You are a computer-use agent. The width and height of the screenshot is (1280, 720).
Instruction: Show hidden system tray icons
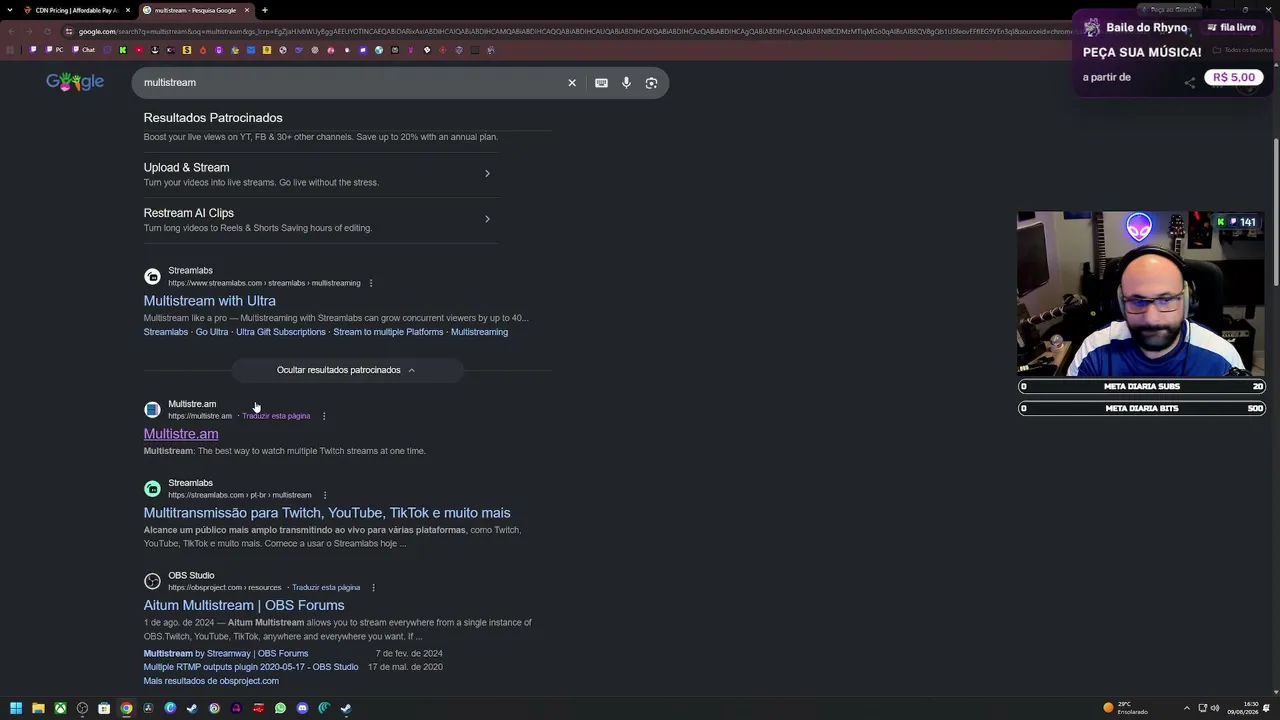pyautogui.click(x=1187, y=708)
